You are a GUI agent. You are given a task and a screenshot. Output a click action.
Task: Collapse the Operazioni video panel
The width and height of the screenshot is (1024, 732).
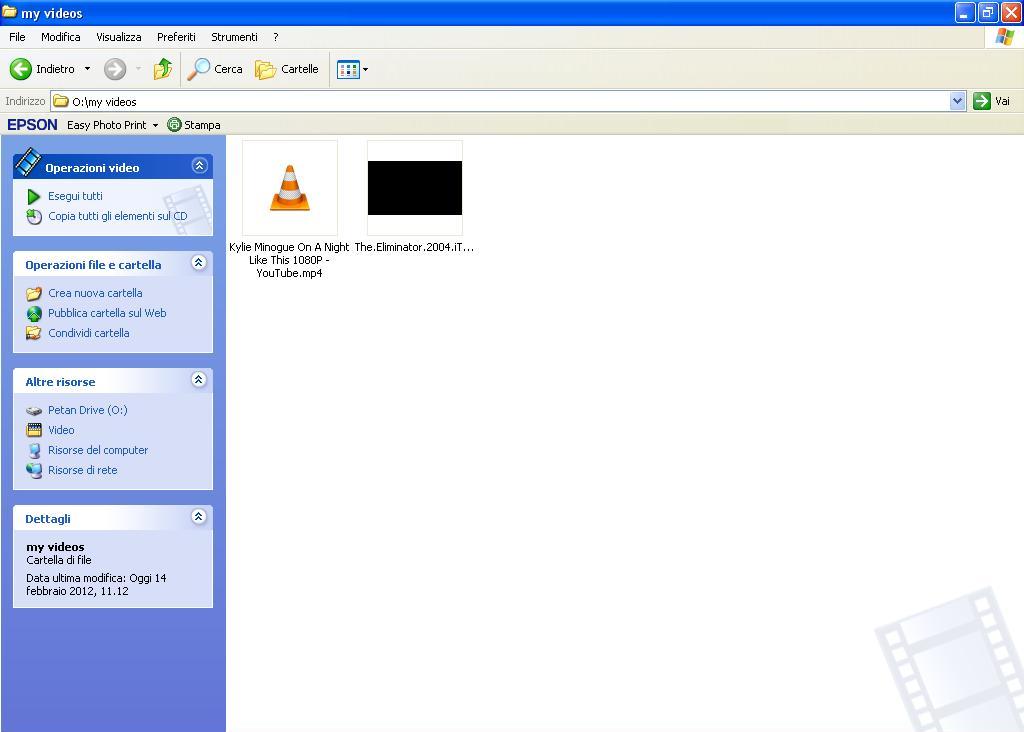coord(199,166)
